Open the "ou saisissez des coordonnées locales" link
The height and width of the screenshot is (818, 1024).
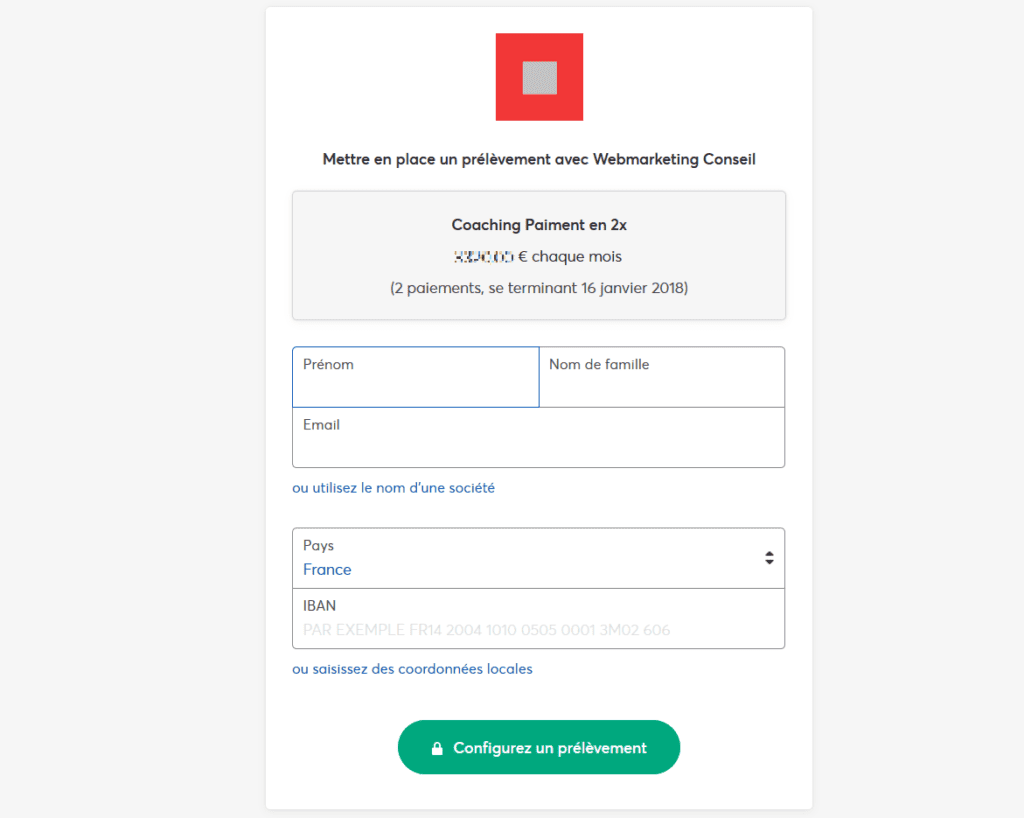tap(412, 669)
